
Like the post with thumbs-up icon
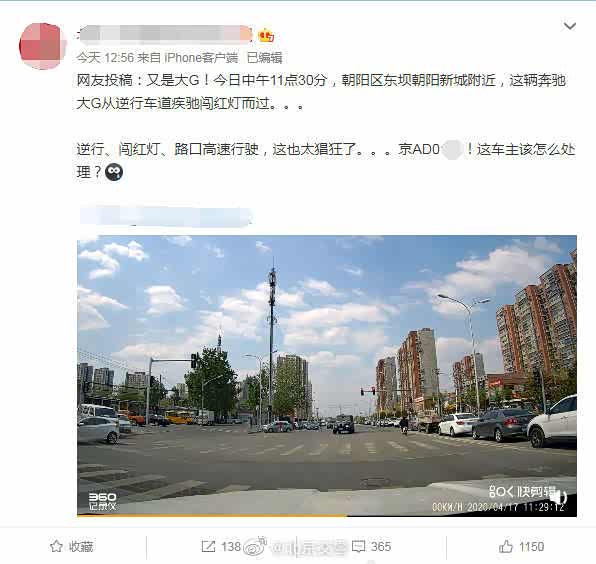(506, 547)
